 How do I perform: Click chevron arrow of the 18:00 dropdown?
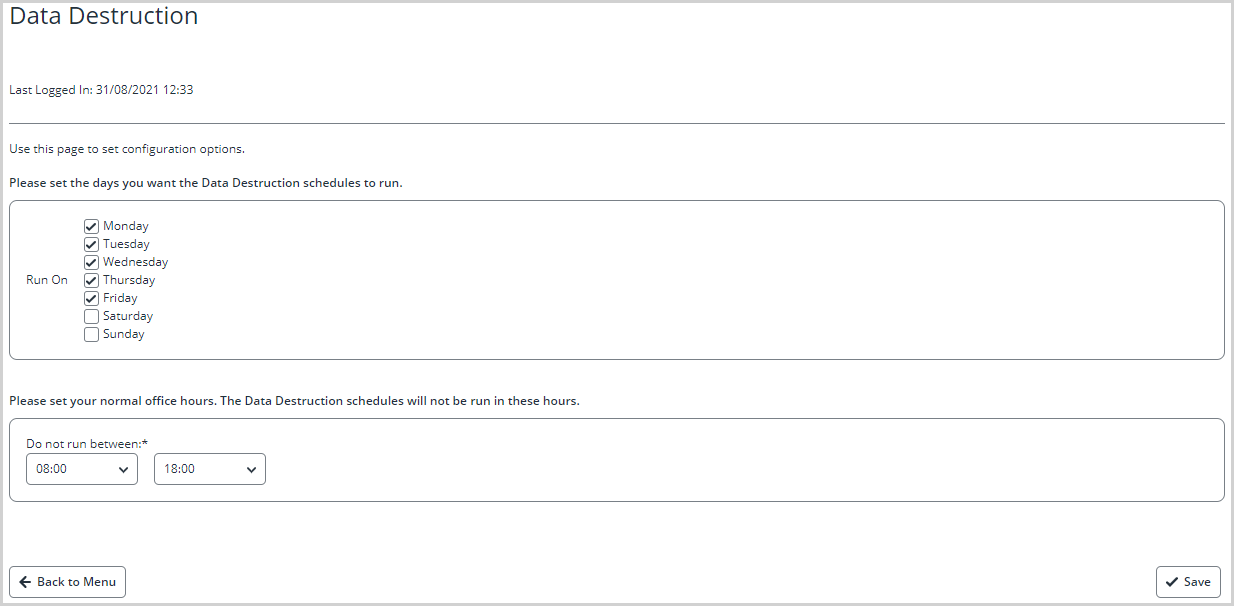point(252,469)
